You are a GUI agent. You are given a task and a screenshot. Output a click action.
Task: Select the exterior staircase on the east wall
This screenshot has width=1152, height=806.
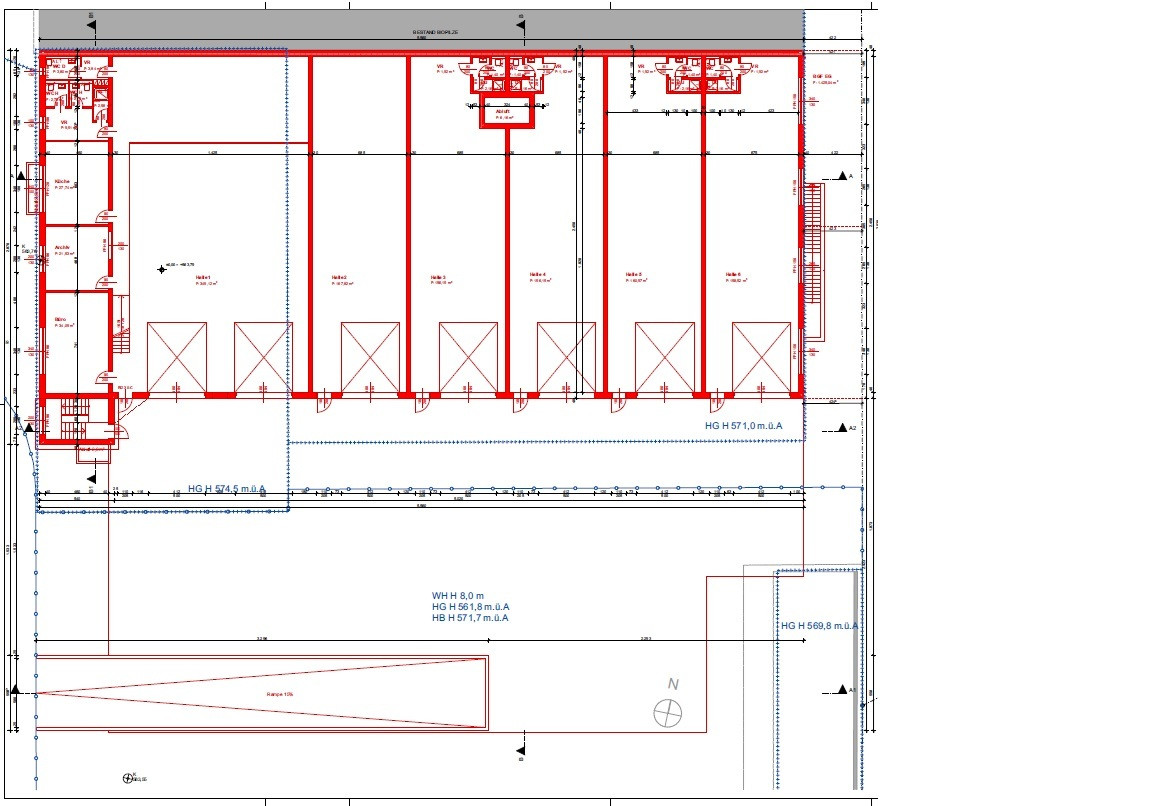coord(816,260)
